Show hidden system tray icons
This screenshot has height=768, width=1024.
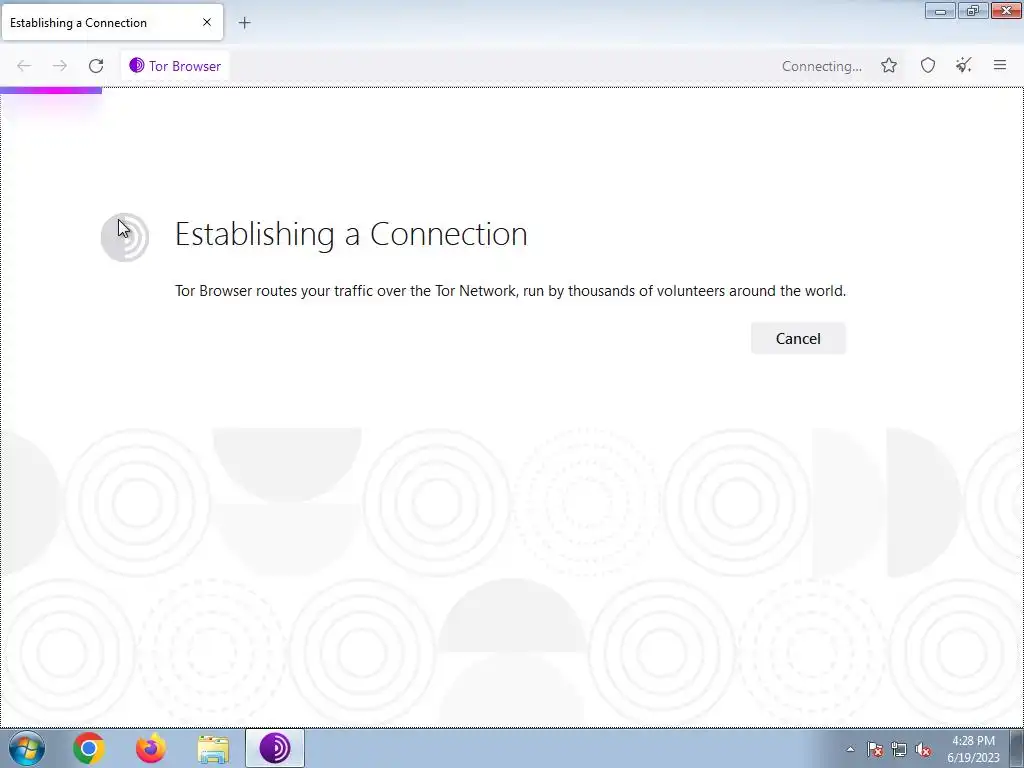[x=850, y=749]
